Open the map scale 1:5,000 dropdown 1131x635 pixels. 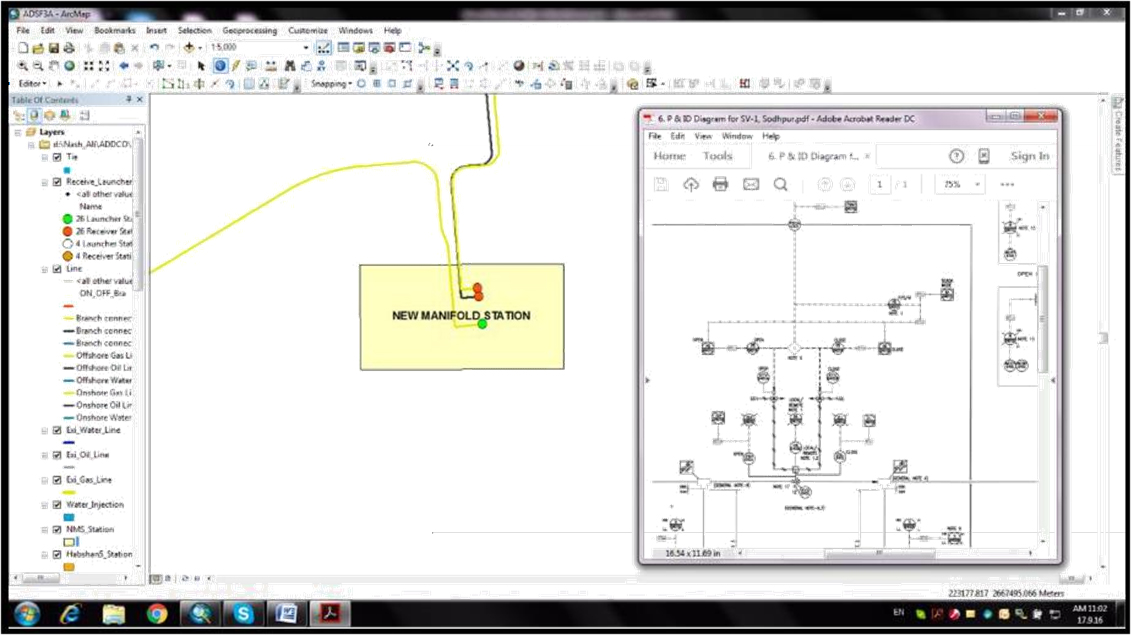[306, 48]
